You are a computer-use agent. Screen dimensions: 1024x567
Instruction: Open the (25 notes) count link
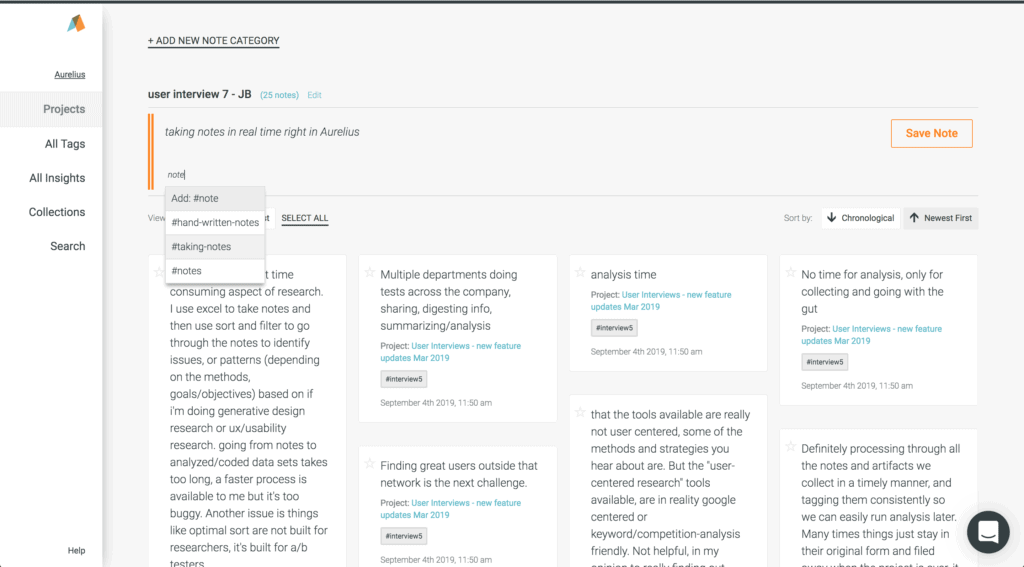tap(280, 95)
